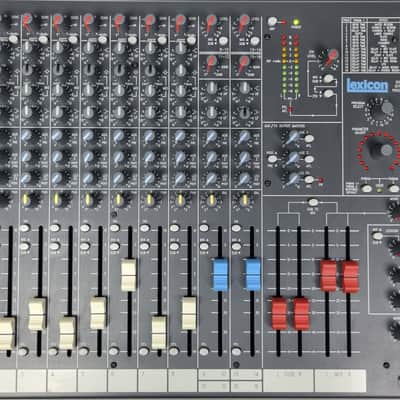Push the bottom button below channel 7 fader
The image size is (400, 400).
(144, 351)
